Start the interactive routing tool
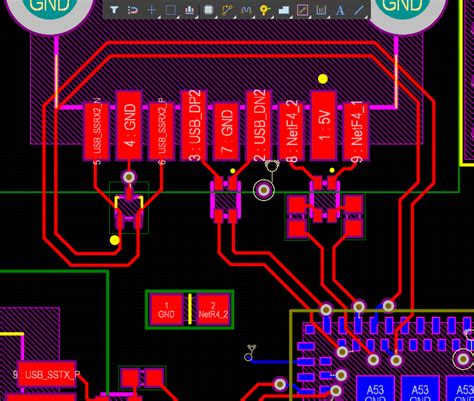Screen dimensions: 474x401 pyautogui.click(x=227, y=10)
